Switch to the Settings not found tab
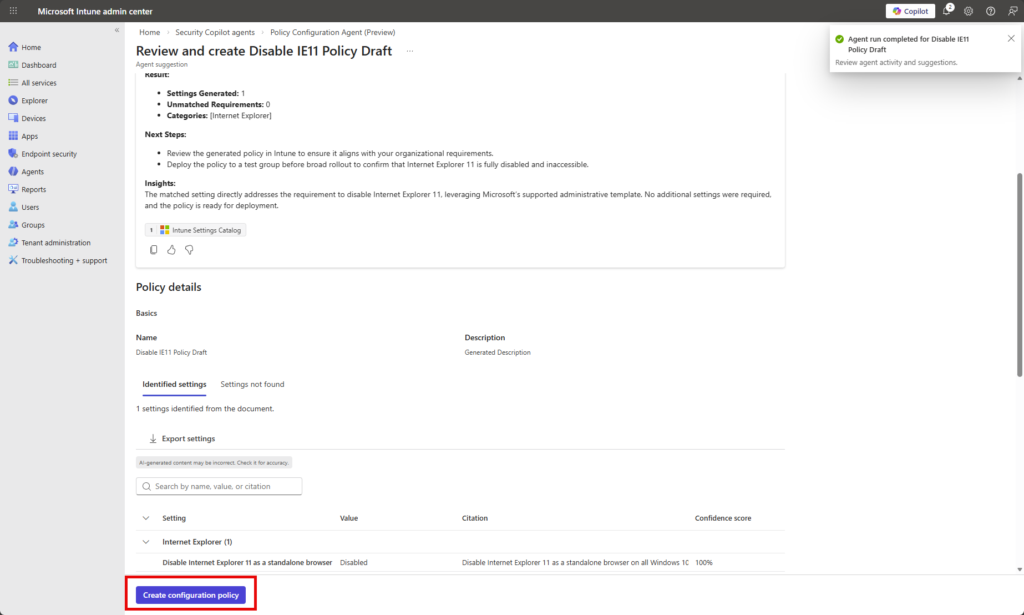Screen dimensions: 1024x615 coord(252,383)
